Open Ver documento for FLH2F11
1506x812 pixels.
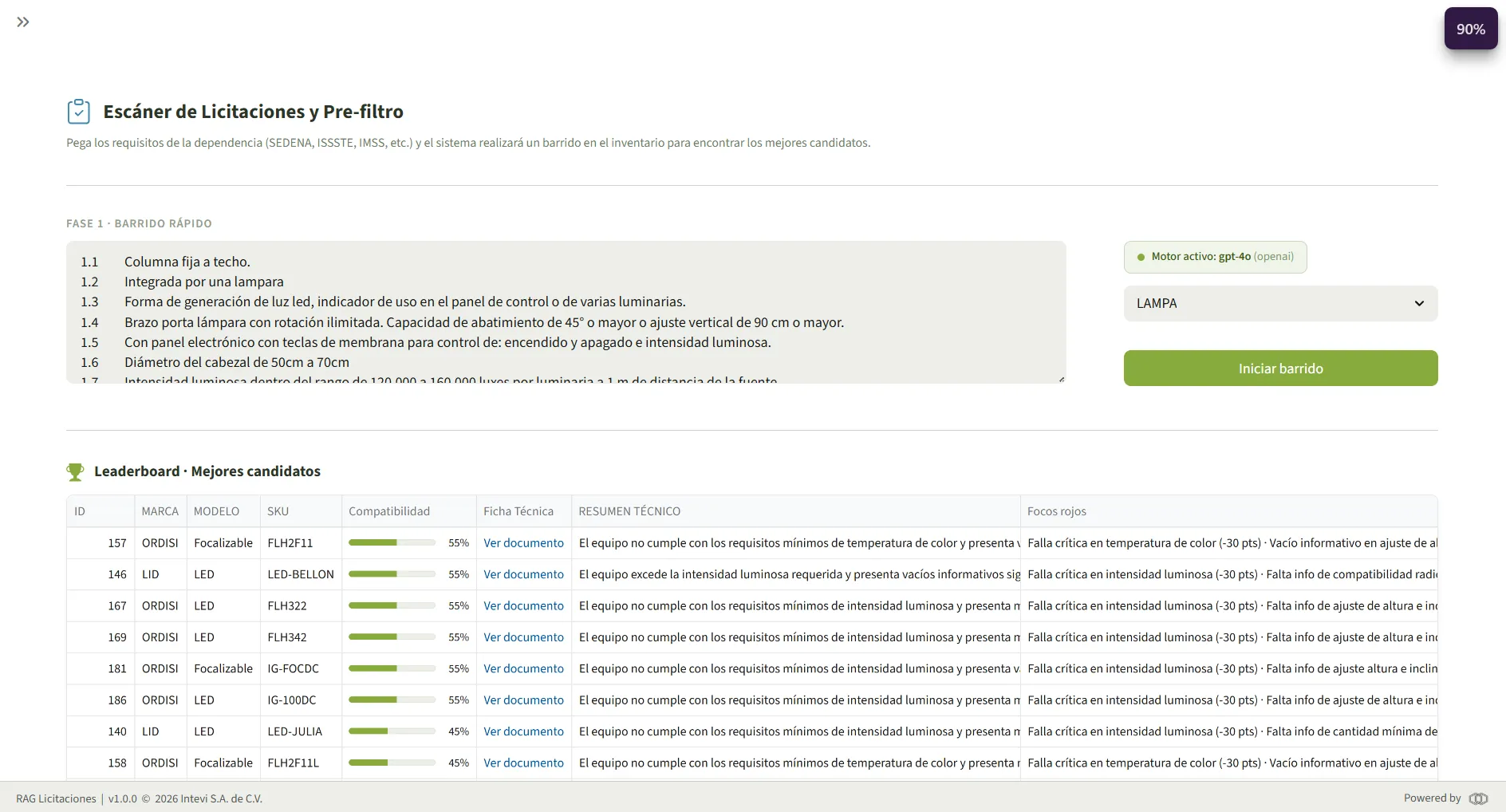[523, 542]
